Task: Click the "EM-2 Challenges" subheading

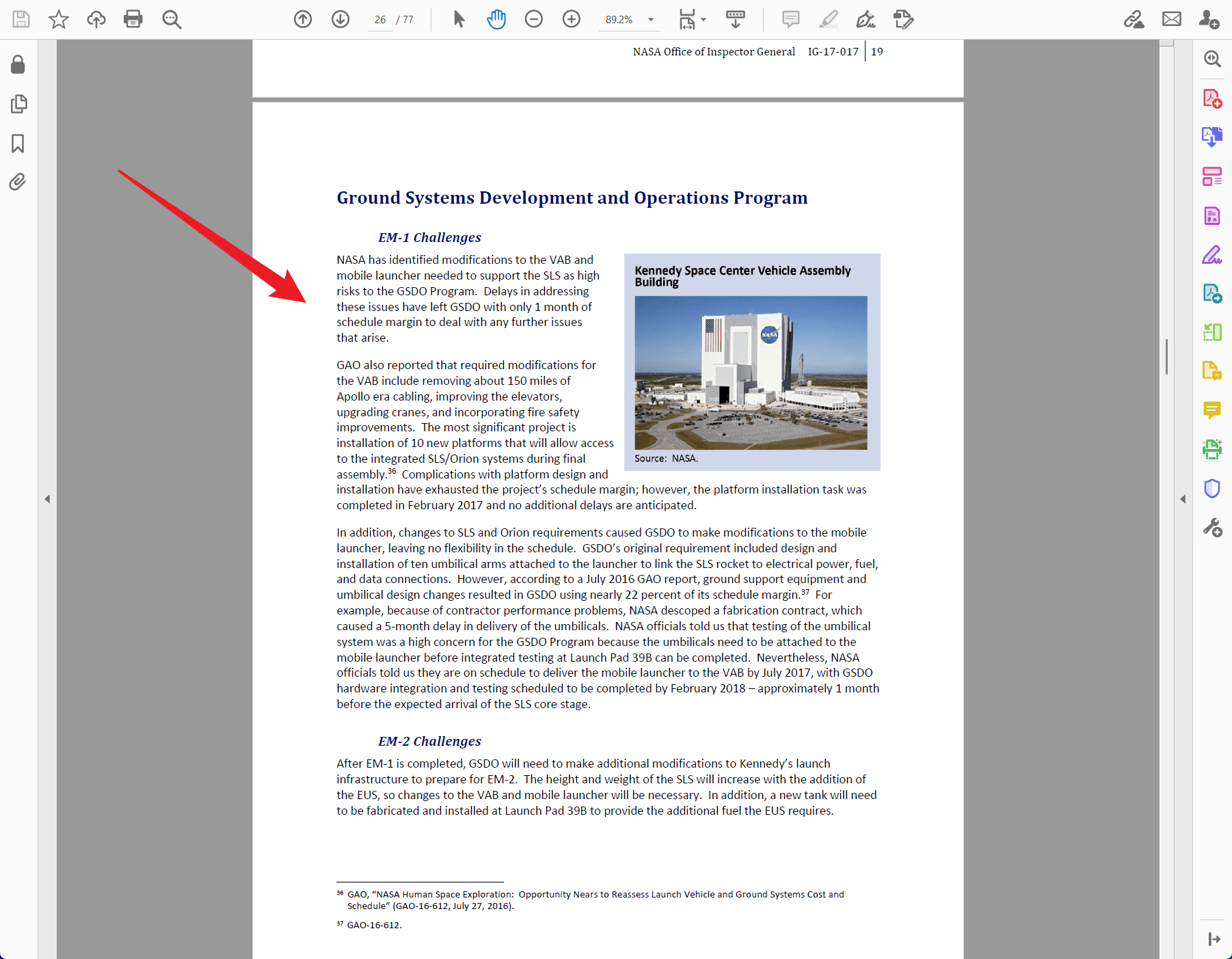Action: pos(429,741)
